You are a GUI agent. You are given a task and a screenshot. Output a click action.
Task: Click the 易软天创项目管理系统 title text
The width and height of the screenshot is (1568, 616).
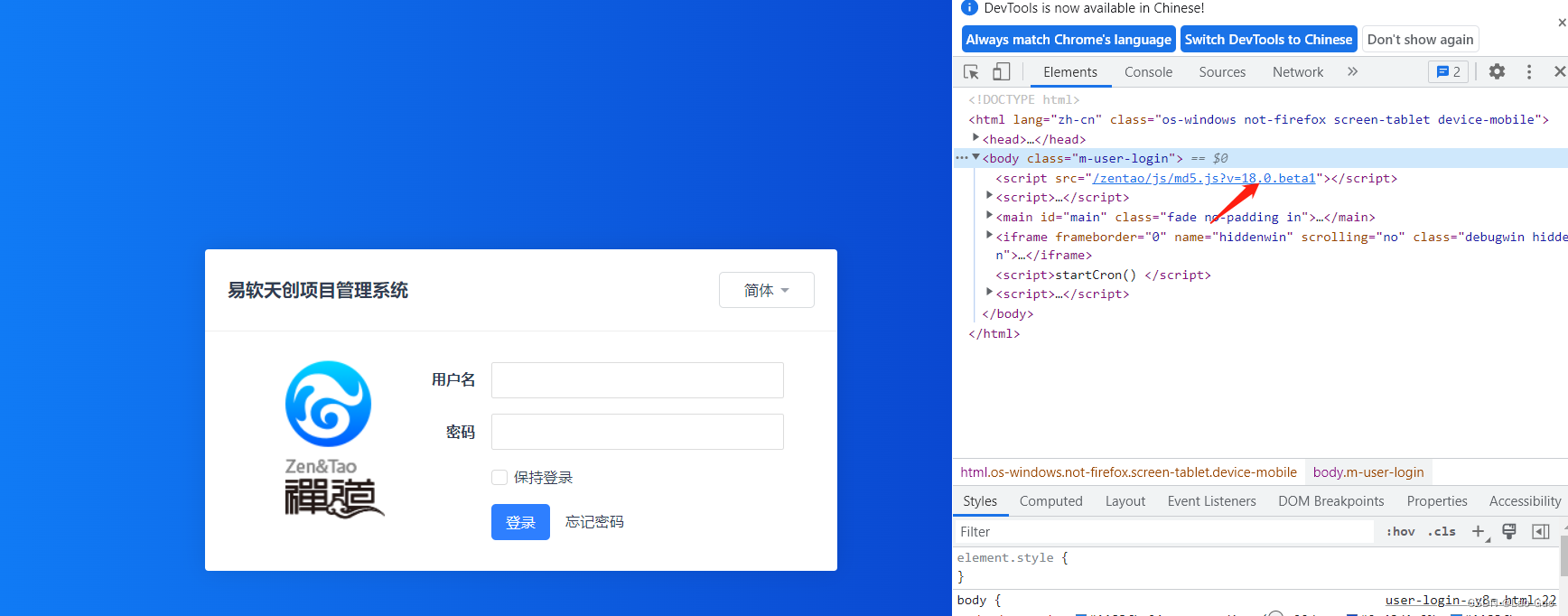click(x=318, y=290)
